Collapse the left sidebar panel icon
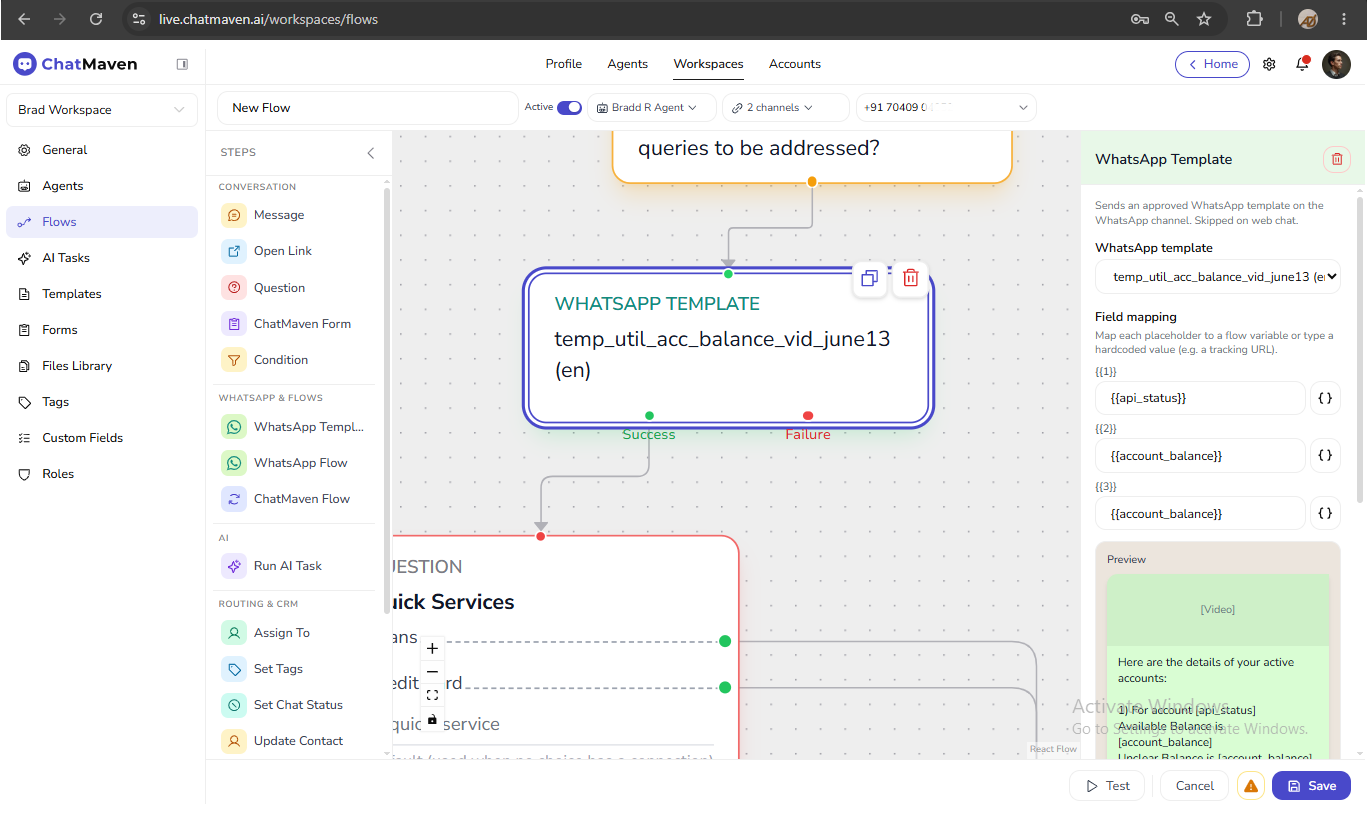Viewport: 1367px width, 813px height. point(182,64)
